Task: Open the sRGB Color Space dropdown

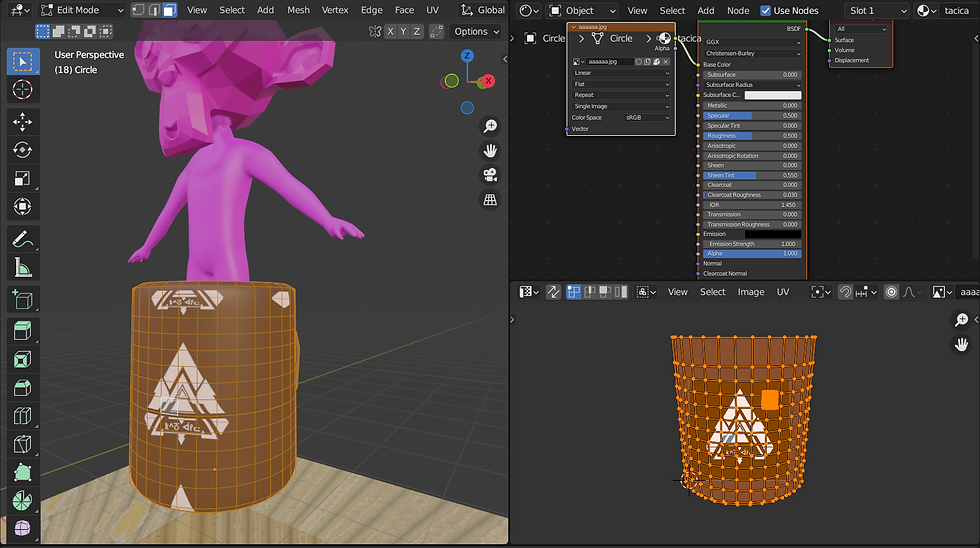Action: pos(646,117)
